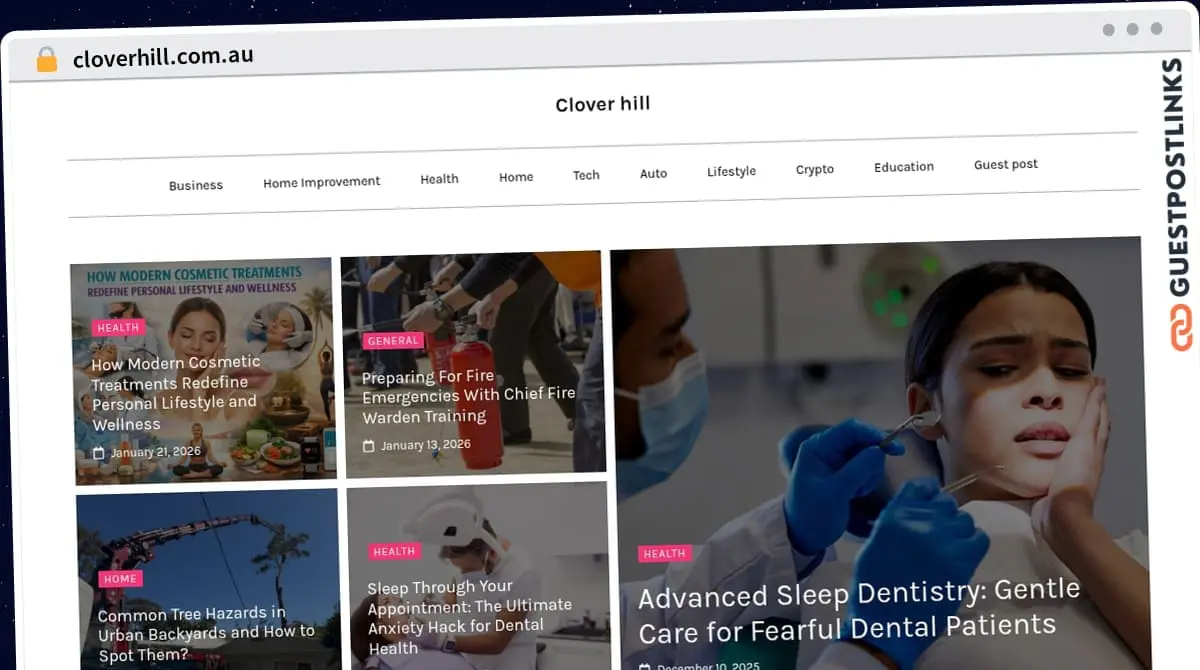Image resolution: width=1200 pixels, height=670 pixels.
Task: Open How Modern Cosmetic Treatments article title
Action: click(176, 393)
